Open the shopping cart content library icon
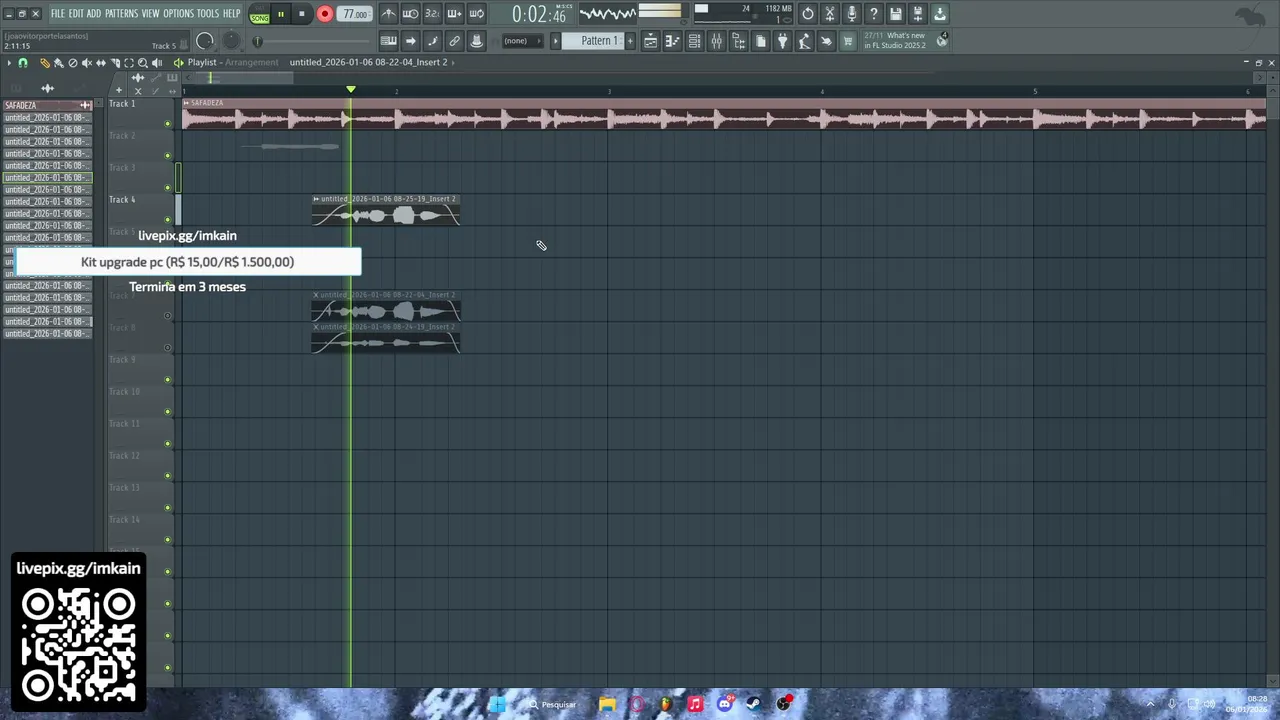 848,41
